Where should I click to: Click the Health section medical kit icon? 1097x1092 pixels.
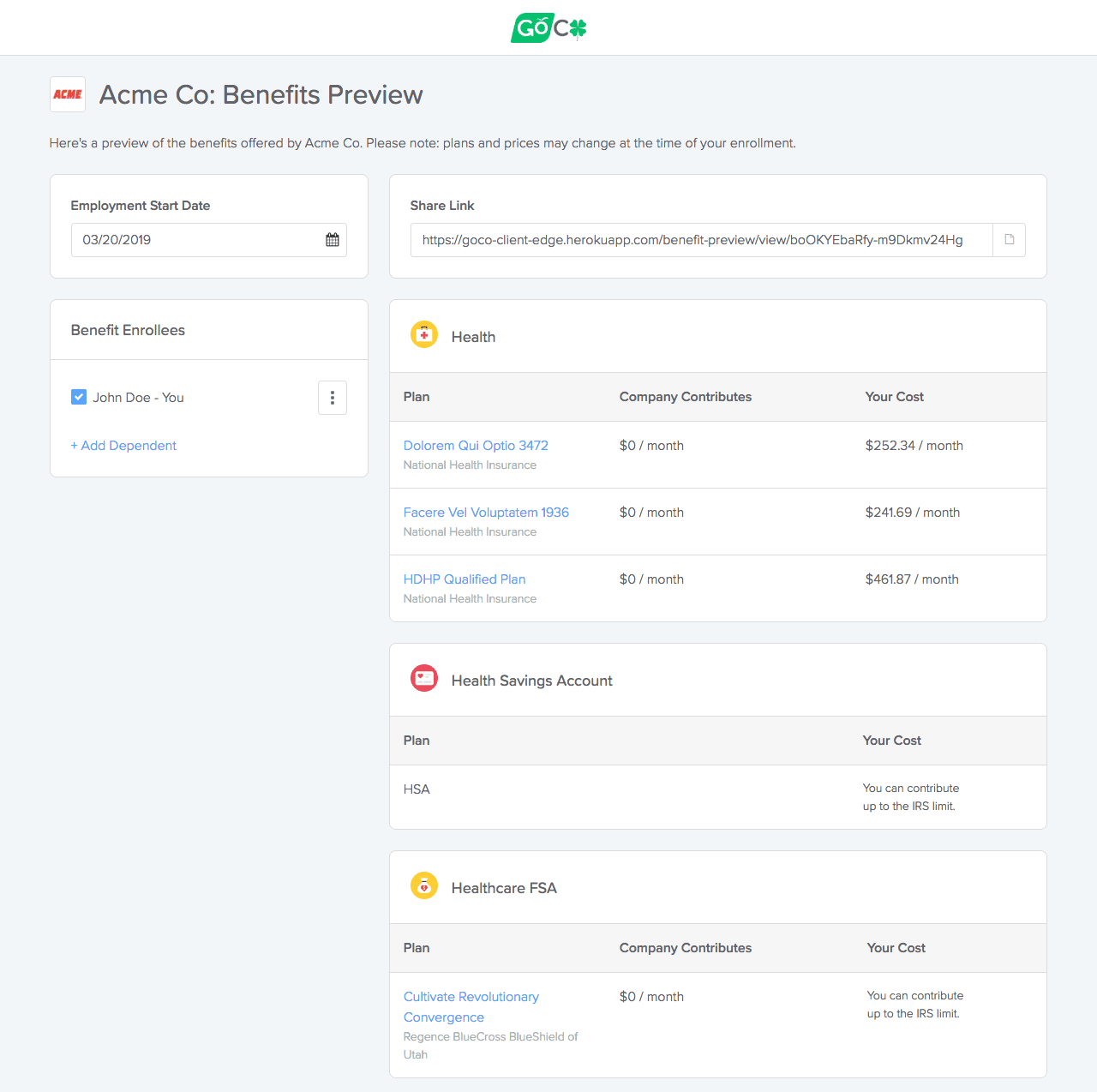click(424, 335)
